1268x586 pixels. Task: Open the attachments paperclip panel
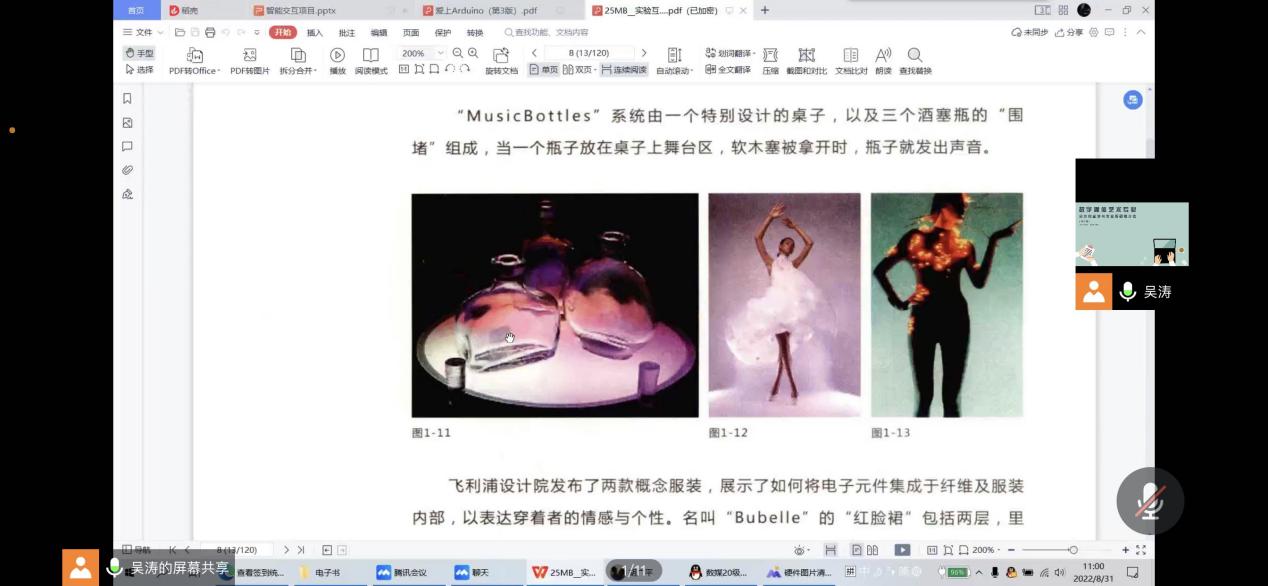coord(127,170)
